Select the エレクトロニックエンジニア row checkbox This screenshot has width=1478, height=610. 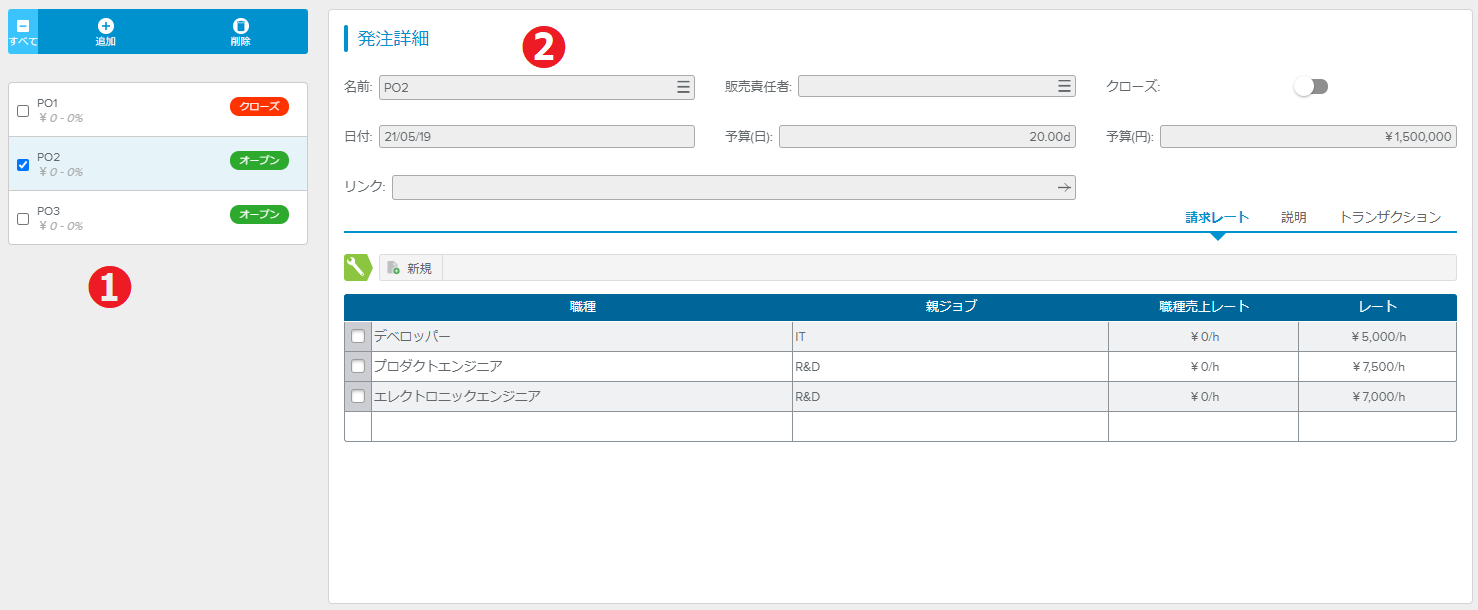[358, 396]
